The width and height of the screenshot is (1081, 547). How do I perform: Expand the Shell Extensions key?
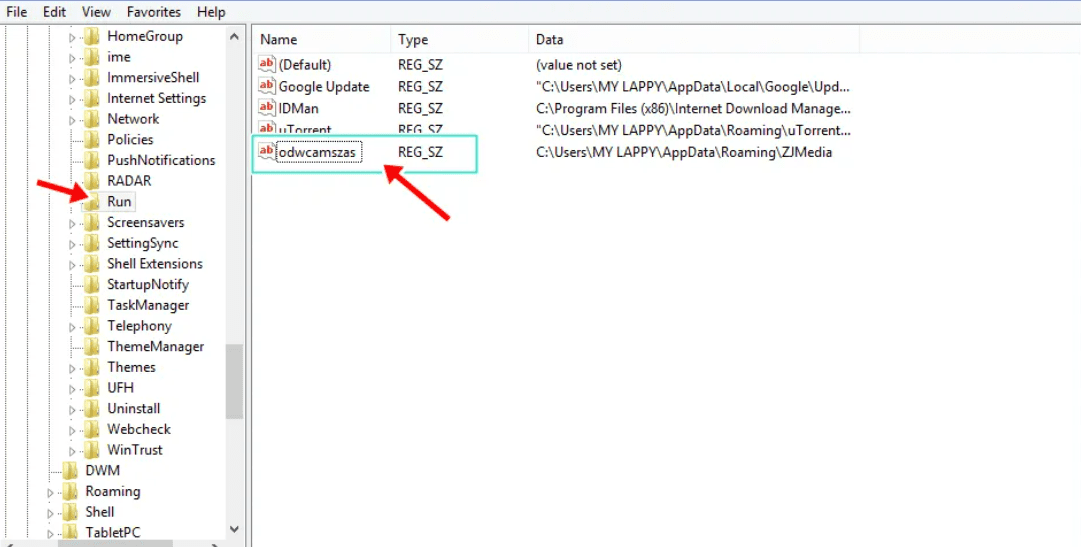pyautogui.click(x=72, y=265)
